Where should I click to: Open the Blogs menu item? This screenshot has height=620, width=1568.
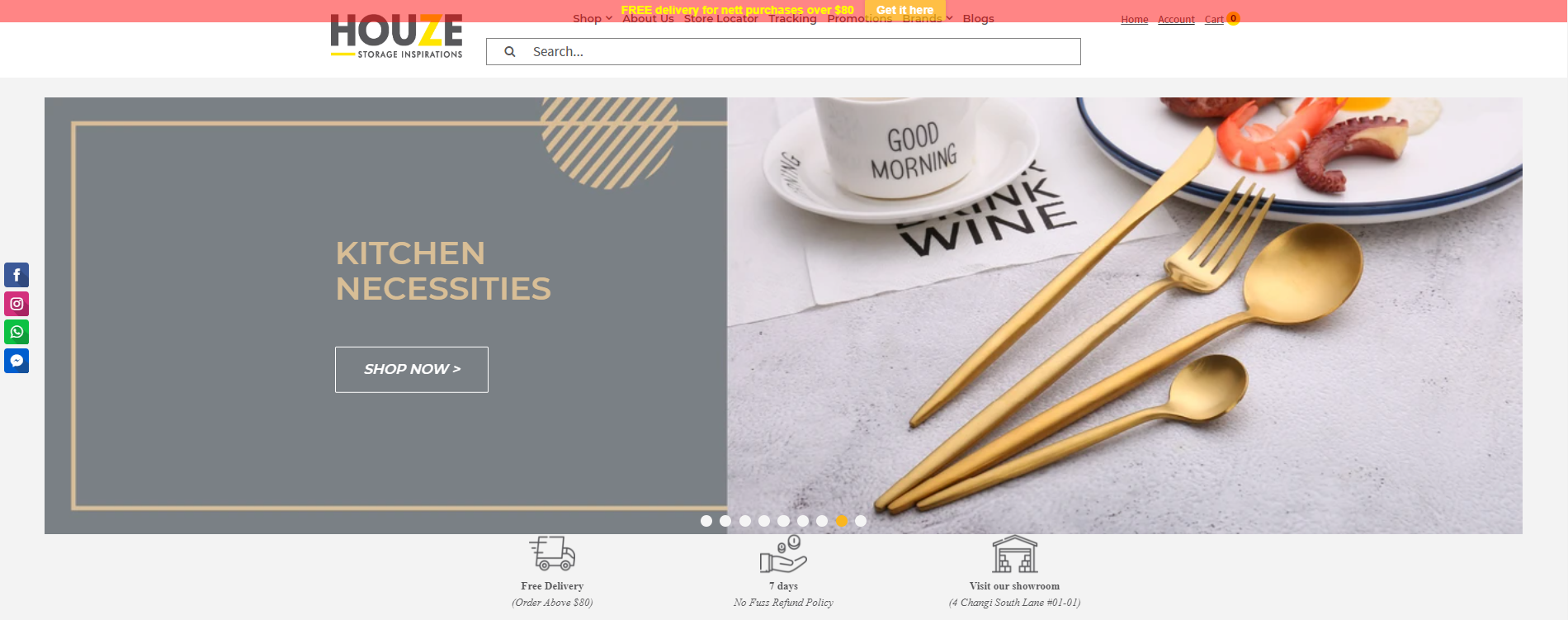tap(978, 18)
